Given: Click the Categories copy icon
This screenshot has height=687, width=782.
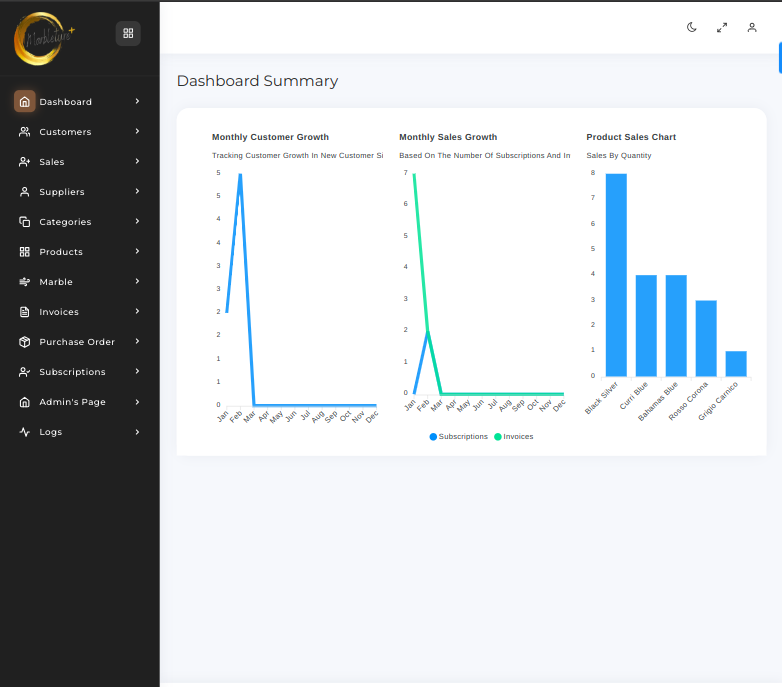Looking at the screenshot, I should pos(24,221).
